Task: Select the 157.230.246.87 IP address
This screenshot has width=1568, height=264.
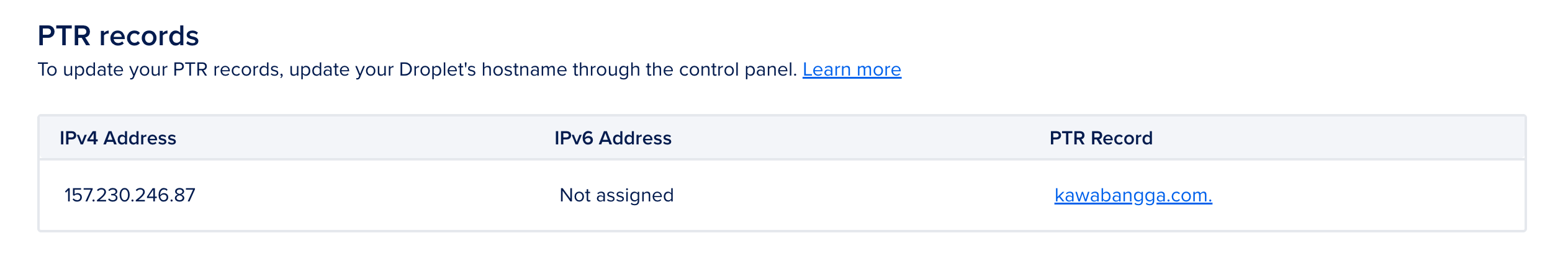Action: tap(130, 195)
